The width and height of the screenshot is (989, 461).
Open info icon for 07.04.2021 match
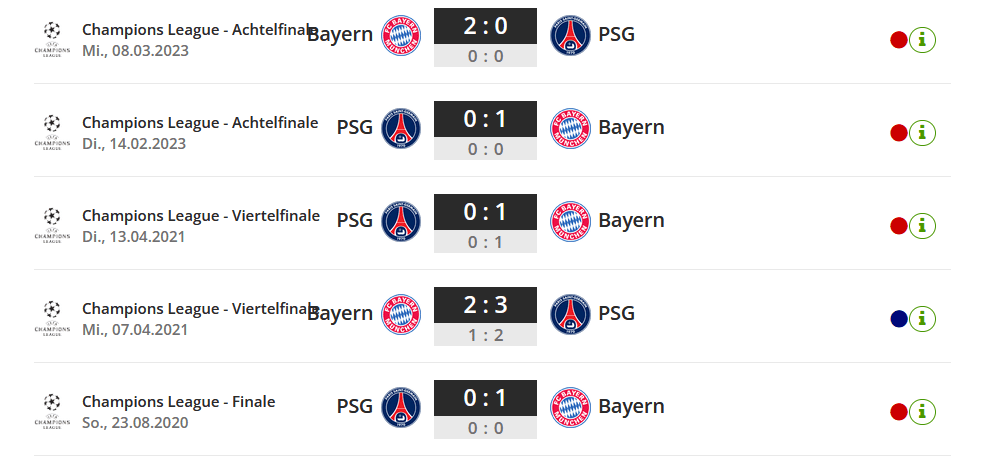pos(922,319)
